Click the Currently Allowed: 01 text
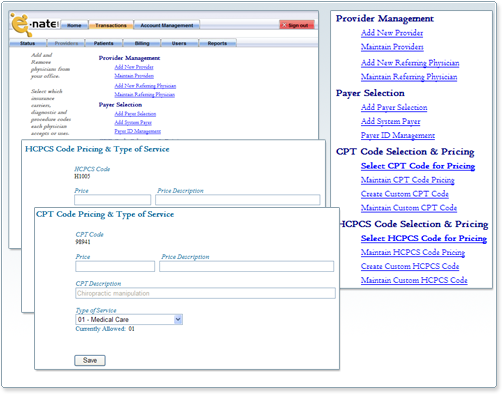This screenshot has width=502, height=402. click(105, 329)
